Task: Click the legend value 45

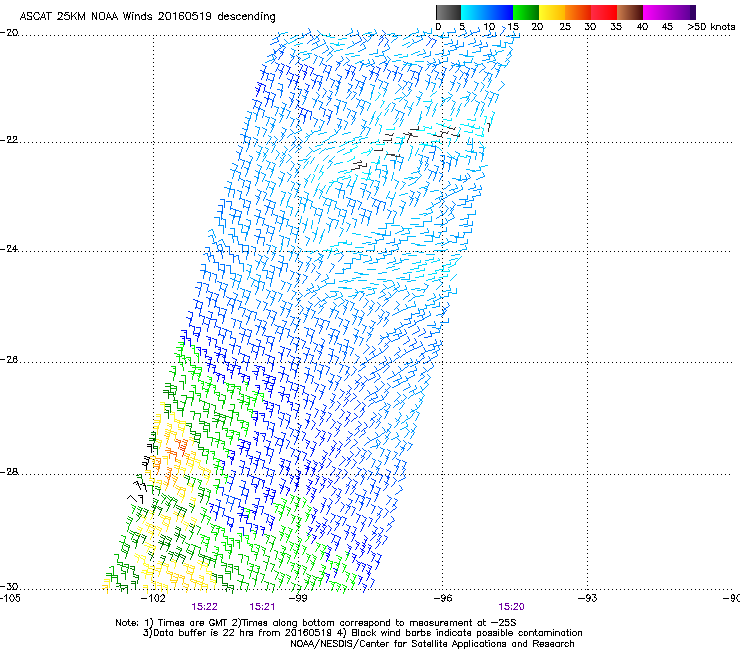Action: click(667, 27)
